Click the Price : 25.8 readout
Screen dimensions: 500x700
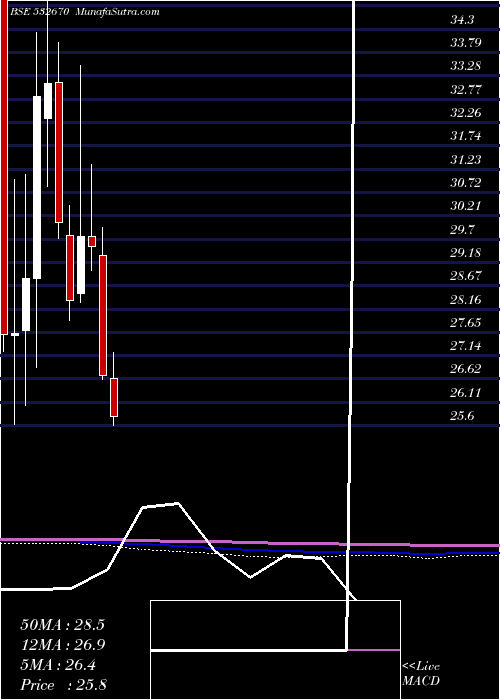(64, 685)
